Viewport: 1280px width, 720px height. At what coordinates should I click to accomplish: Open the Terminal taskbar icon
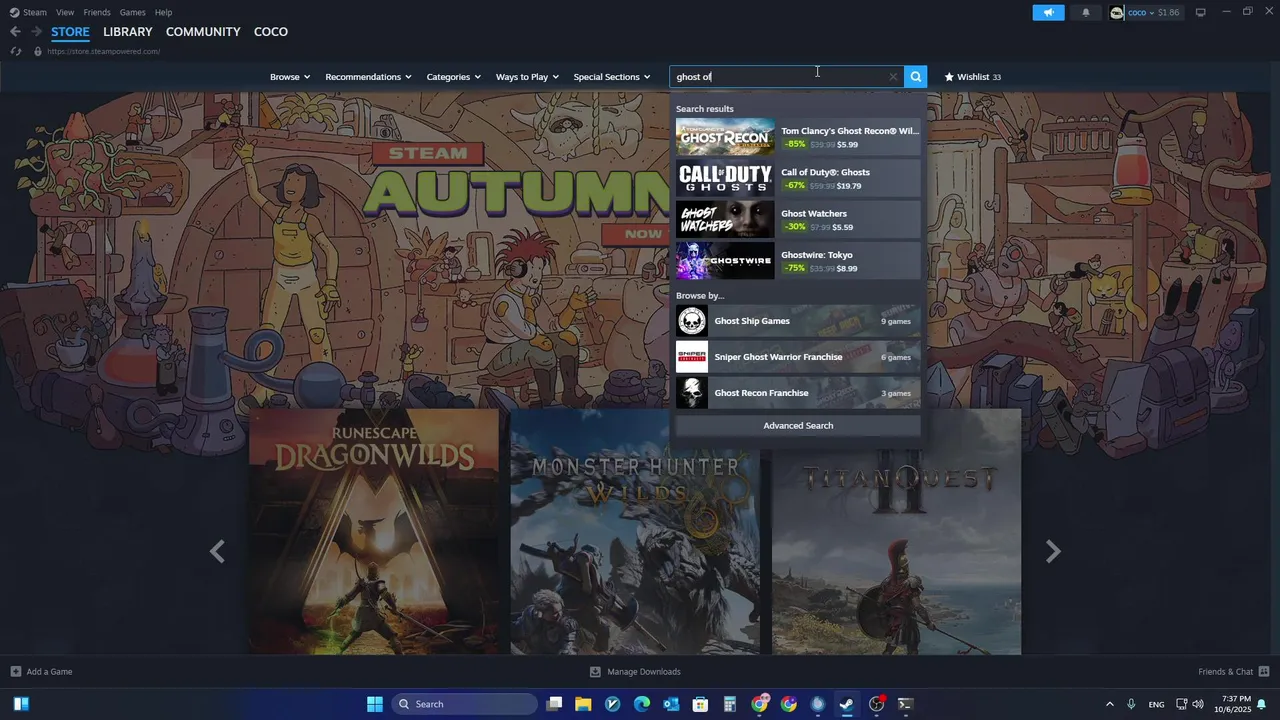[x=905, y=704]
